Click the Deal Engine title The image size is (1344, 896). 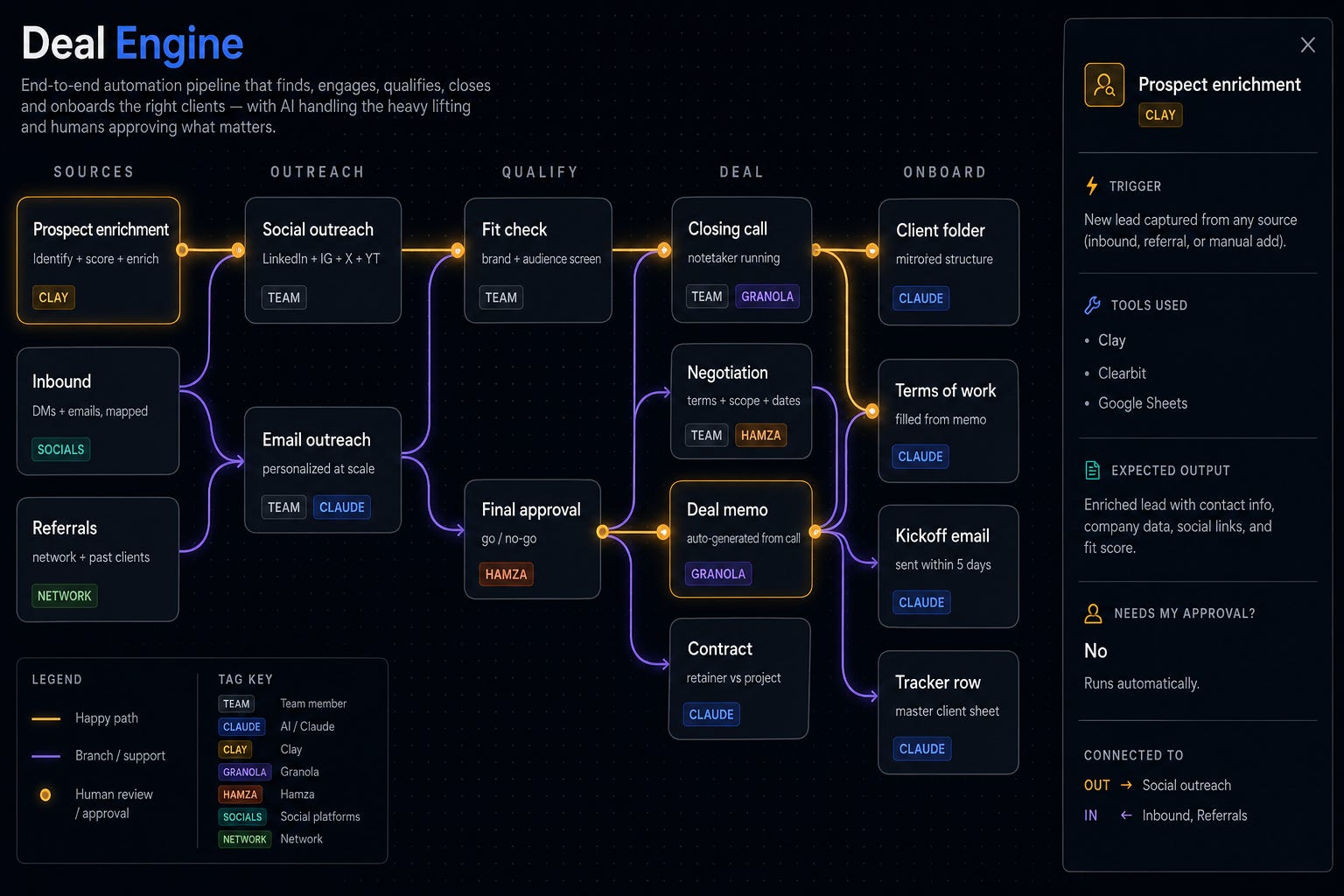pyautogui.click(x=132, y=43)
